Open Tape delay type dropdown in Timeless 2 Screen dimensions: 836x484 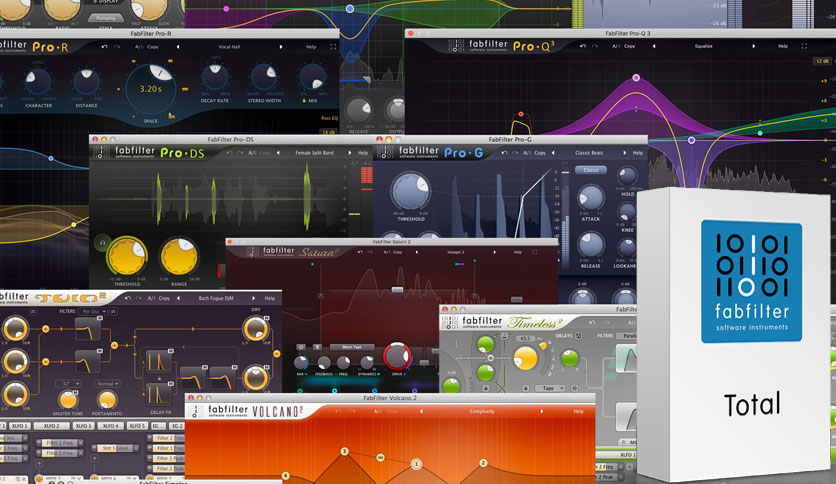pos(548,388)
